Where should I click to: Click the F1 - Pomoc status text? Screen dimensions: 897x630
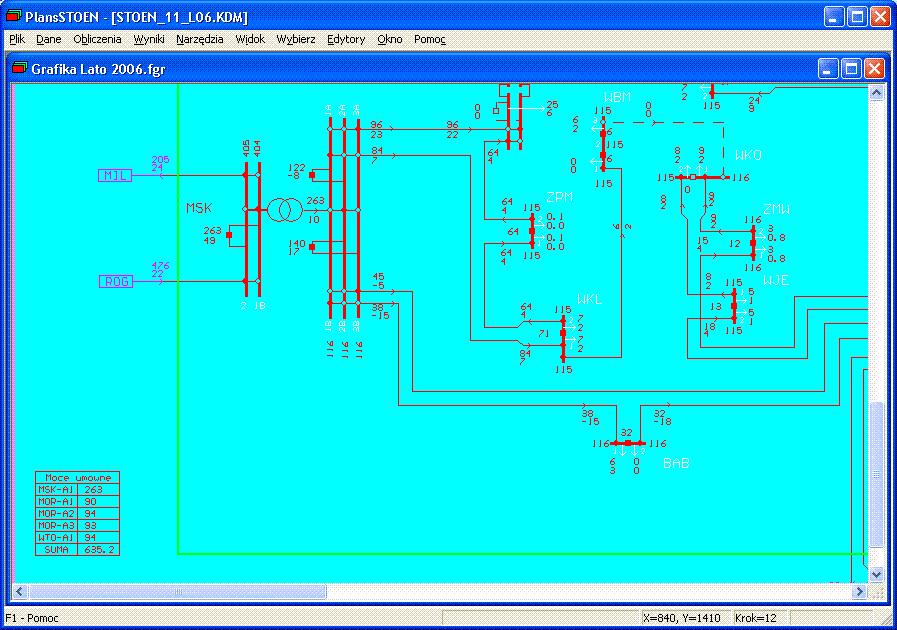[x=32, y=618]
